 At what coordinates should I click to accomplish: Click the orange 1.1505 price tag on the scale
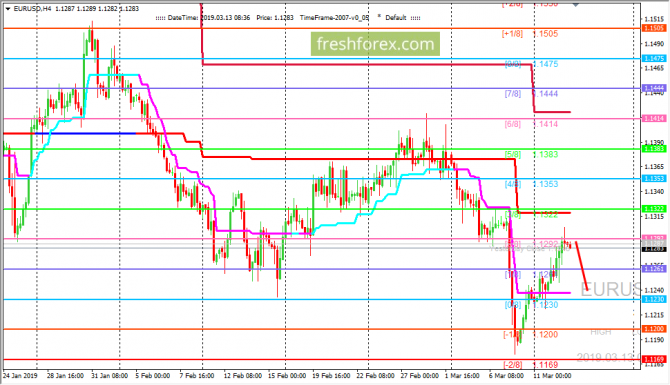pyautogui.click(x=654, y=28)
